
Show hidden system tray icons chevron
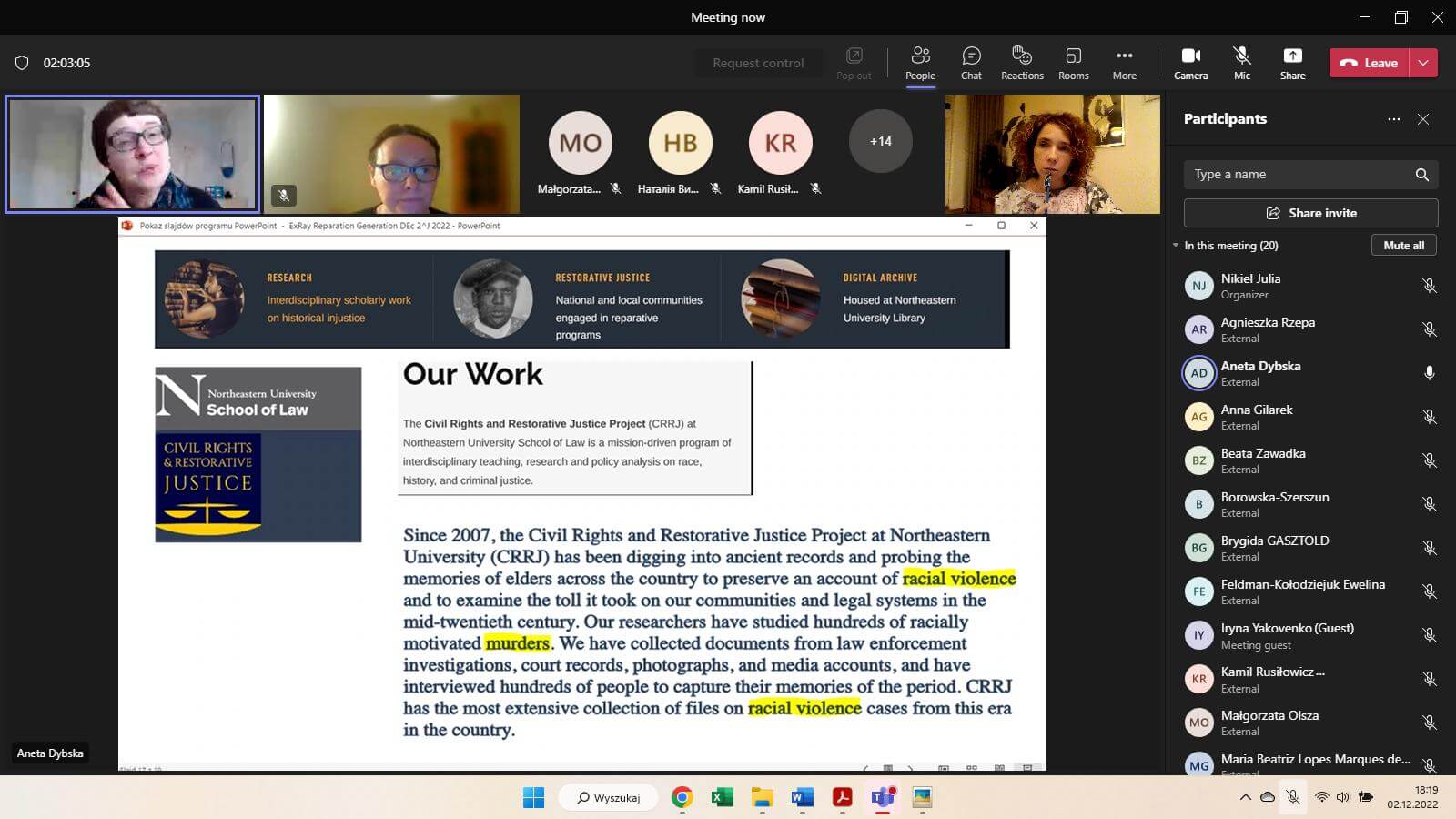[x=1245, y=797]
